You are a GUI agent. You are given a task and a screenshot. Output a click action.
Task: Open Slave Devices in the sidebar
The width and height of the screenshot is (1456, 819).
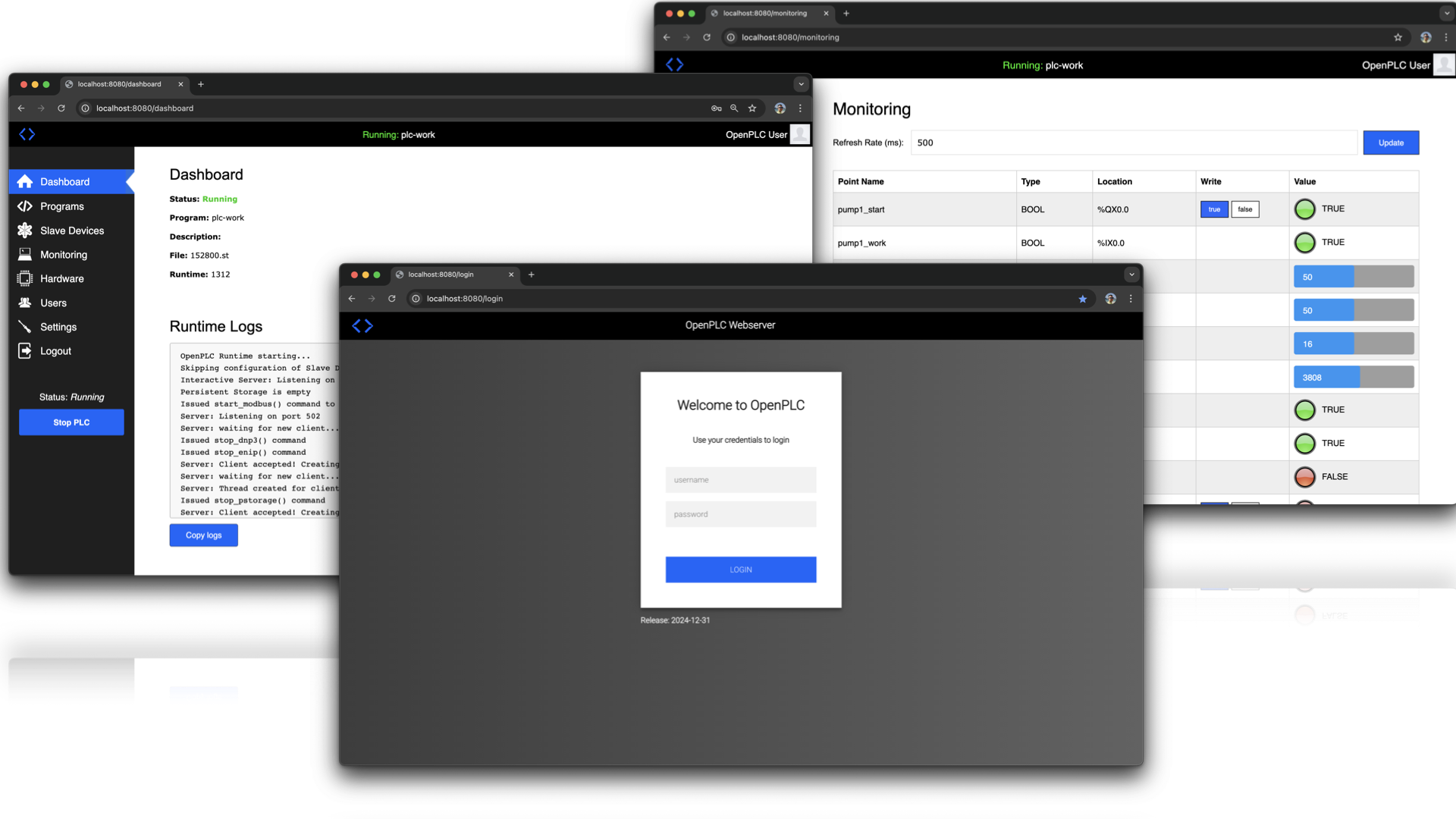click(71, 231)
